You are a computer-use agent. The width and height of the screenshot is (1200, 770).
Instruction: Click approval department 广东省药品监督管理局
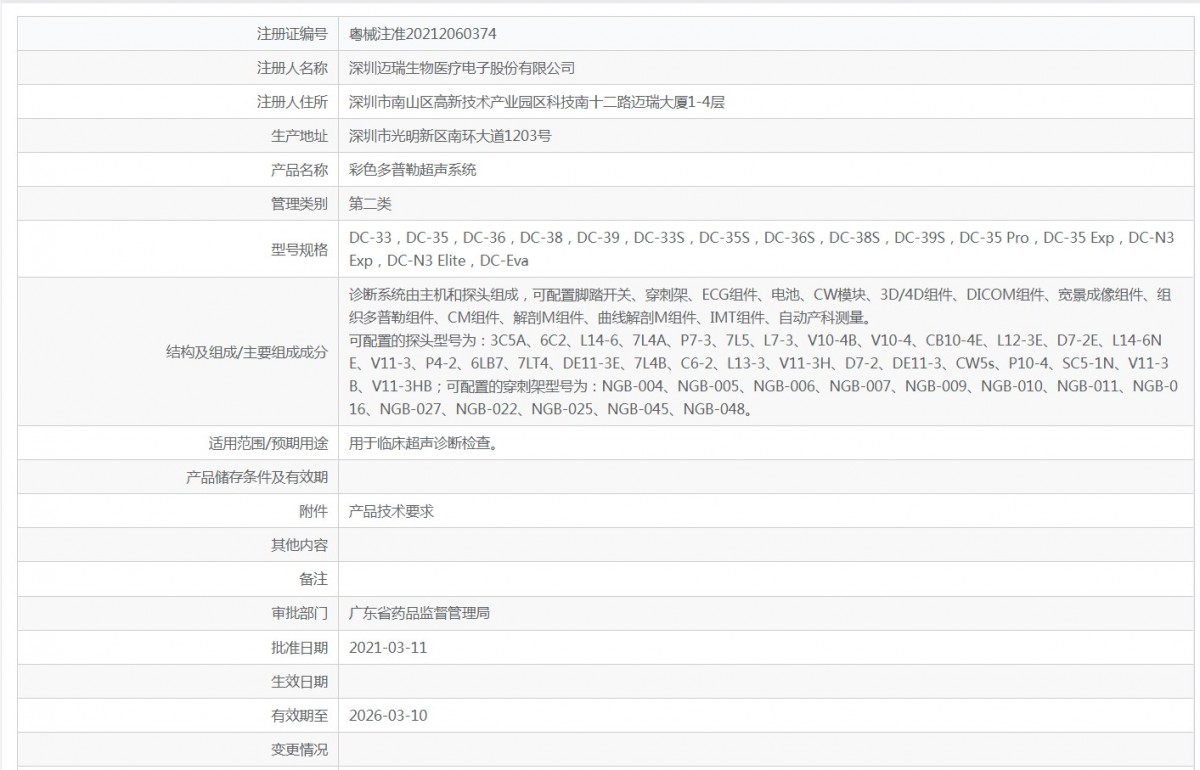[419, 613]
